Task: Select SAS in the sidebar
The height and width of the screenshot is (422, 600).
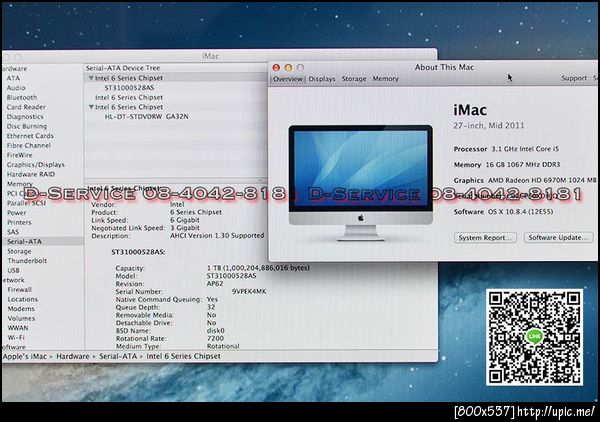Action: [x=13, y=232]
